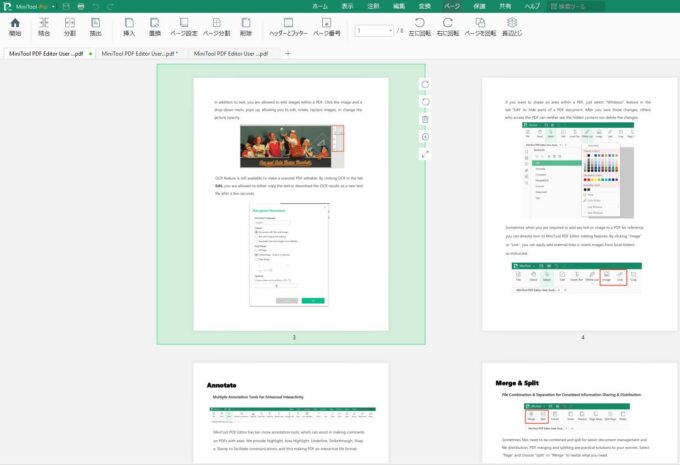Select the Extract (抽出) pages tool
Image resolution: width=680 pixels, height=465 pixels.
point(95,27)
